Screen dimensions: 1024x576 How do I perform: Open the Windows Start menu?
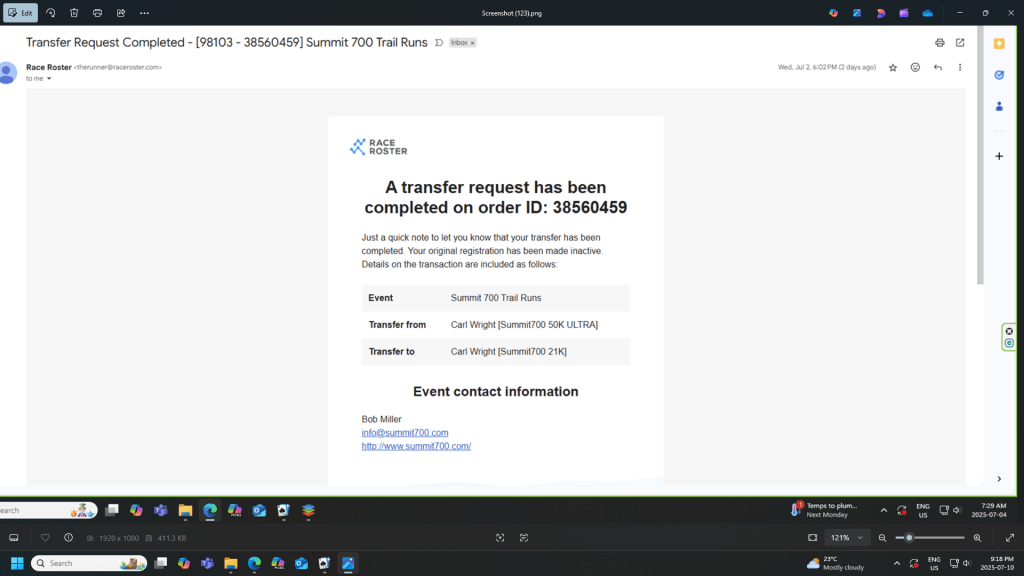tap(15, 563)
